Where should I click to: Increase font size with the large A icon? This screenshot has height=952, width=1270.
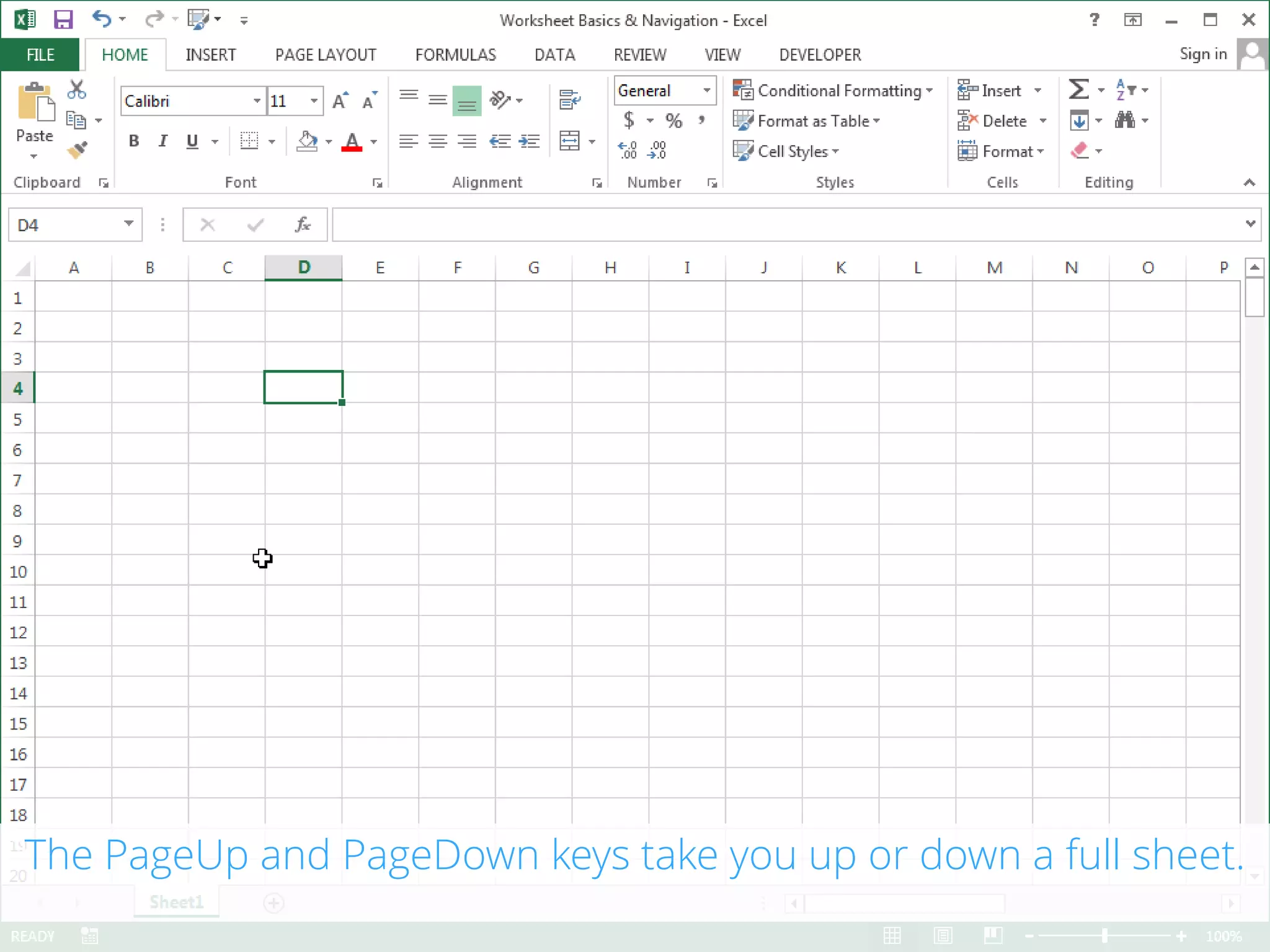[x=340, y=100]
